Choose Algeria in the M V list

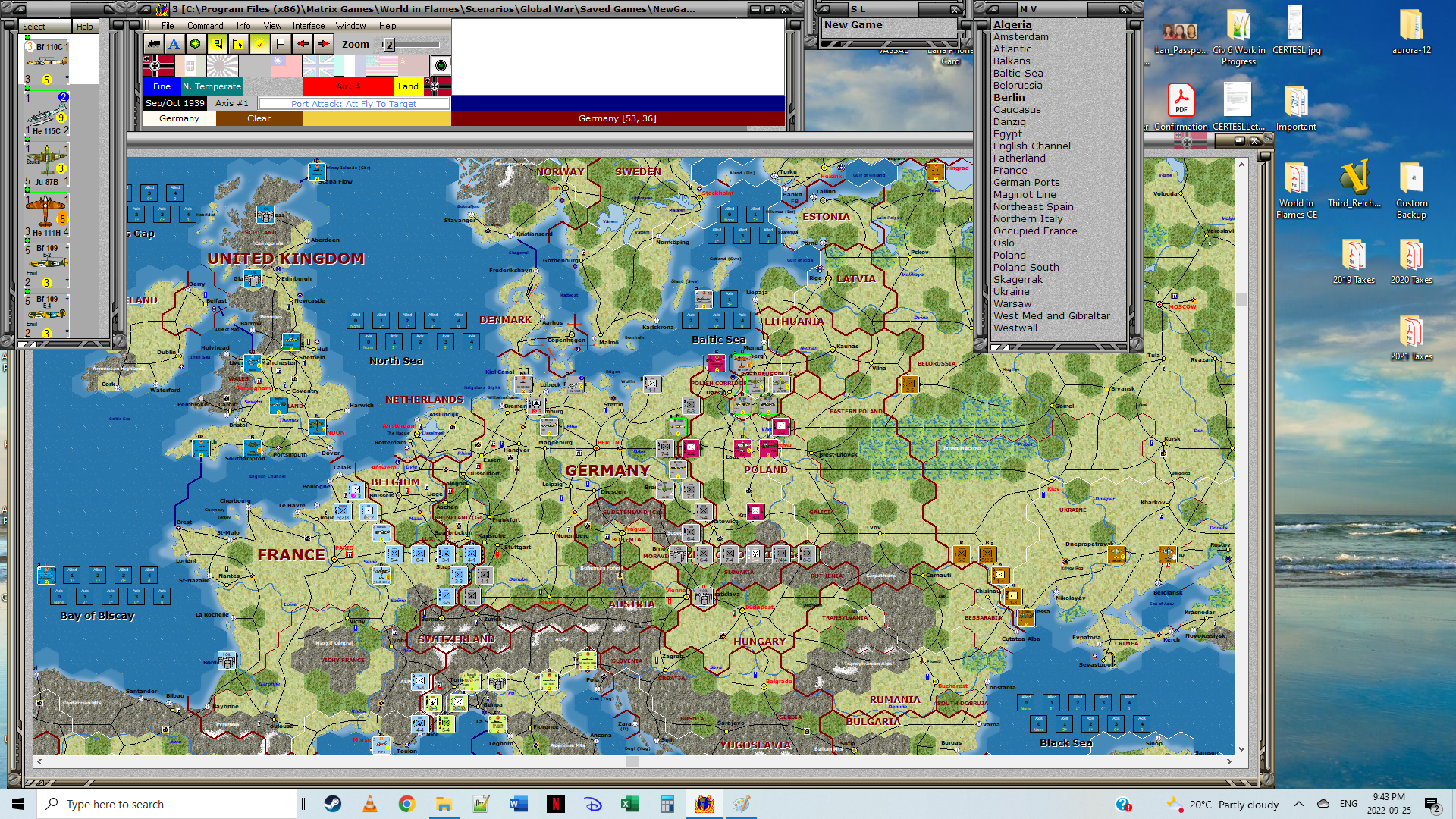click(x=1012, y=24)
